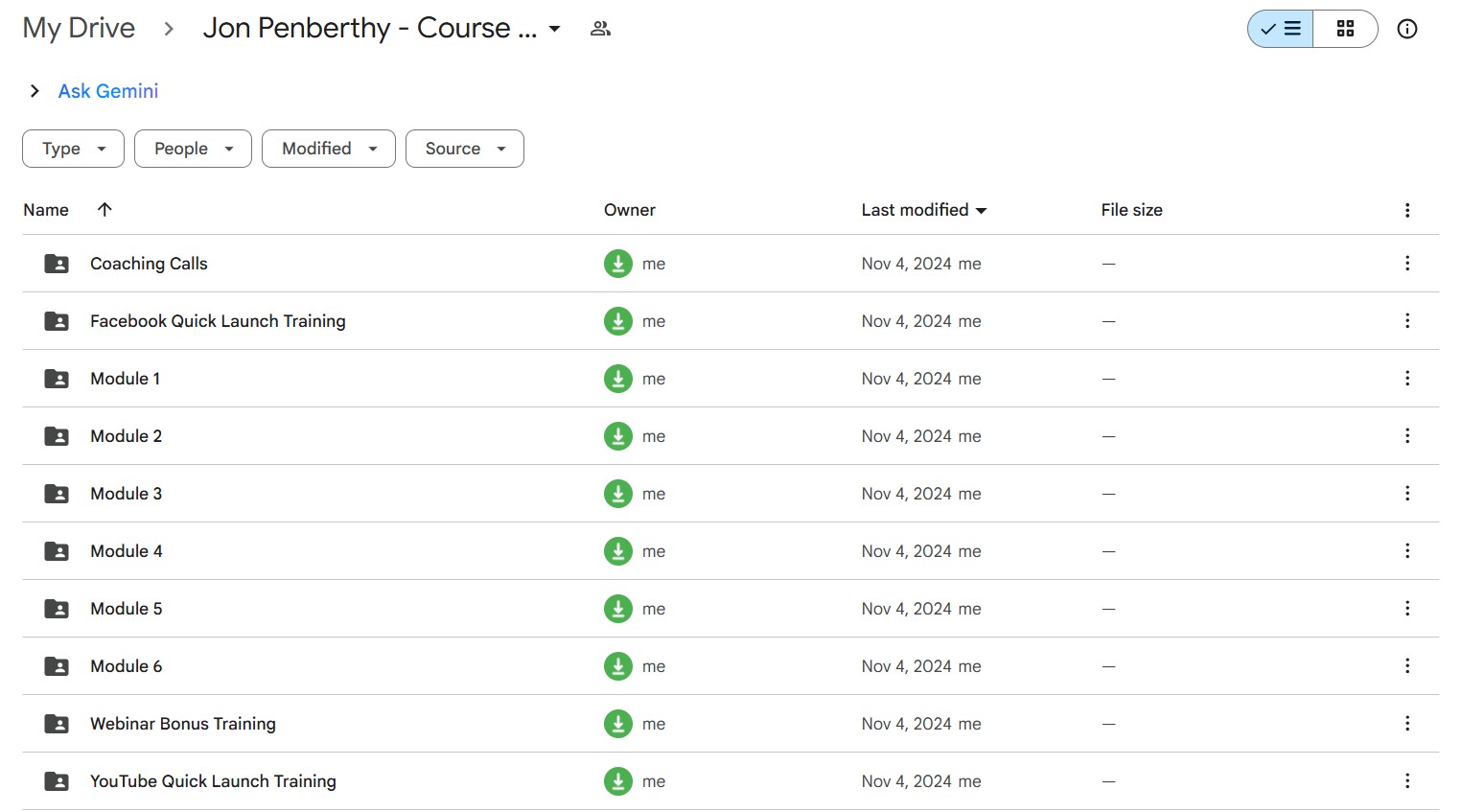This screenshot has width=1462, height=812.
Task: Open the Type filter dropdown
Action: point(73,149)
